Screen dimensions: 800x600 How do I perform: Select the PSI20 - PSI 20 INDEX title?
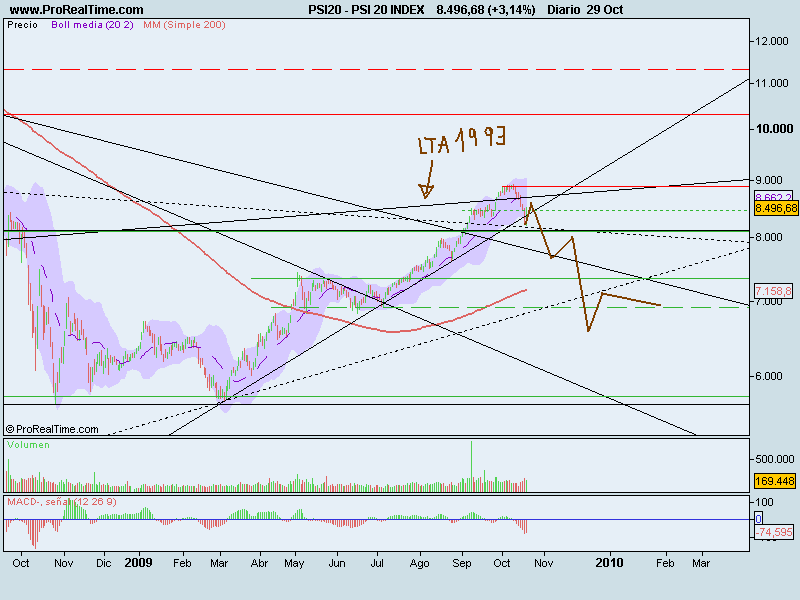pos(366,10)
